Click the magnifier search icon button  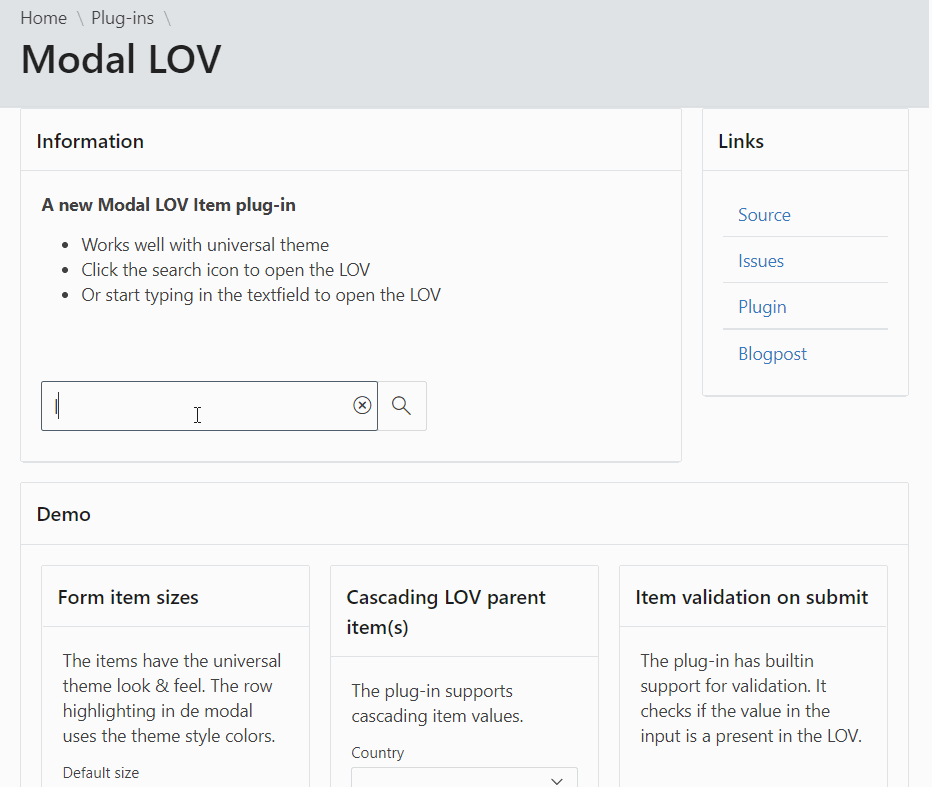pos(402,406)
